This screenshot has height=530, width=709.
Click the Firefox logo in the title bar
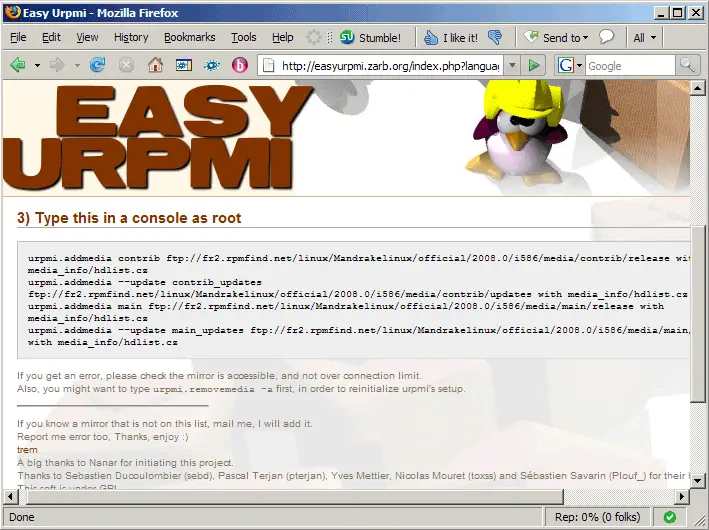click(x=13, y=12)
